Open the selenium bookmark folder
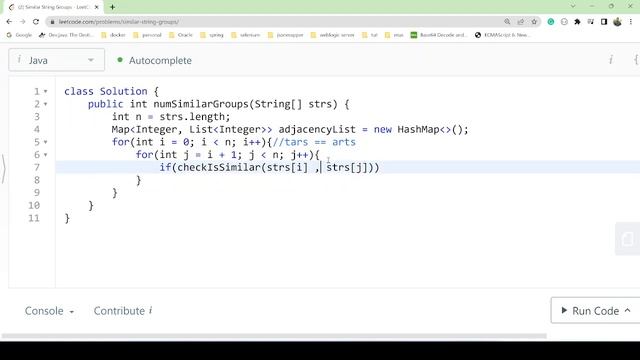Image resolution: width=640 pixels, height=360 pixels. click(x=245, y=35)
